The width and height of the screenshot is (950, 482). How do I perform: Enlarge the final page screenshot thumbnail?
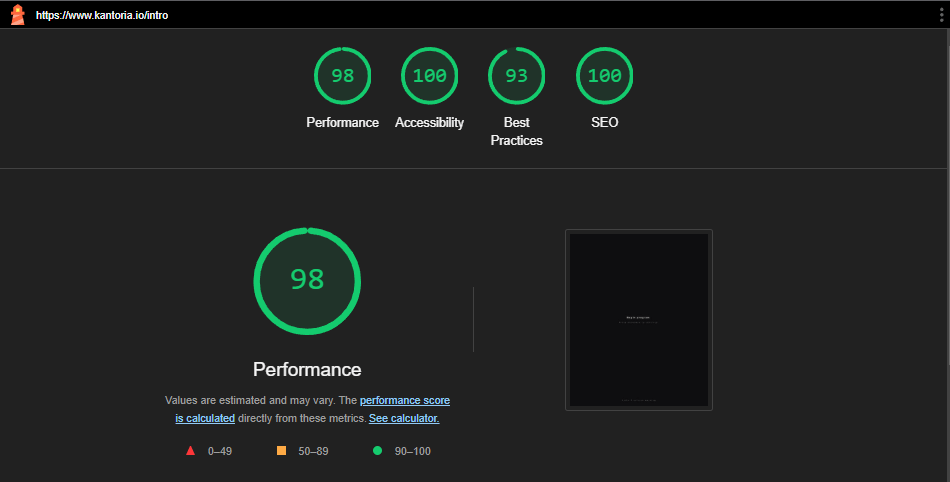tap(638, 319)
